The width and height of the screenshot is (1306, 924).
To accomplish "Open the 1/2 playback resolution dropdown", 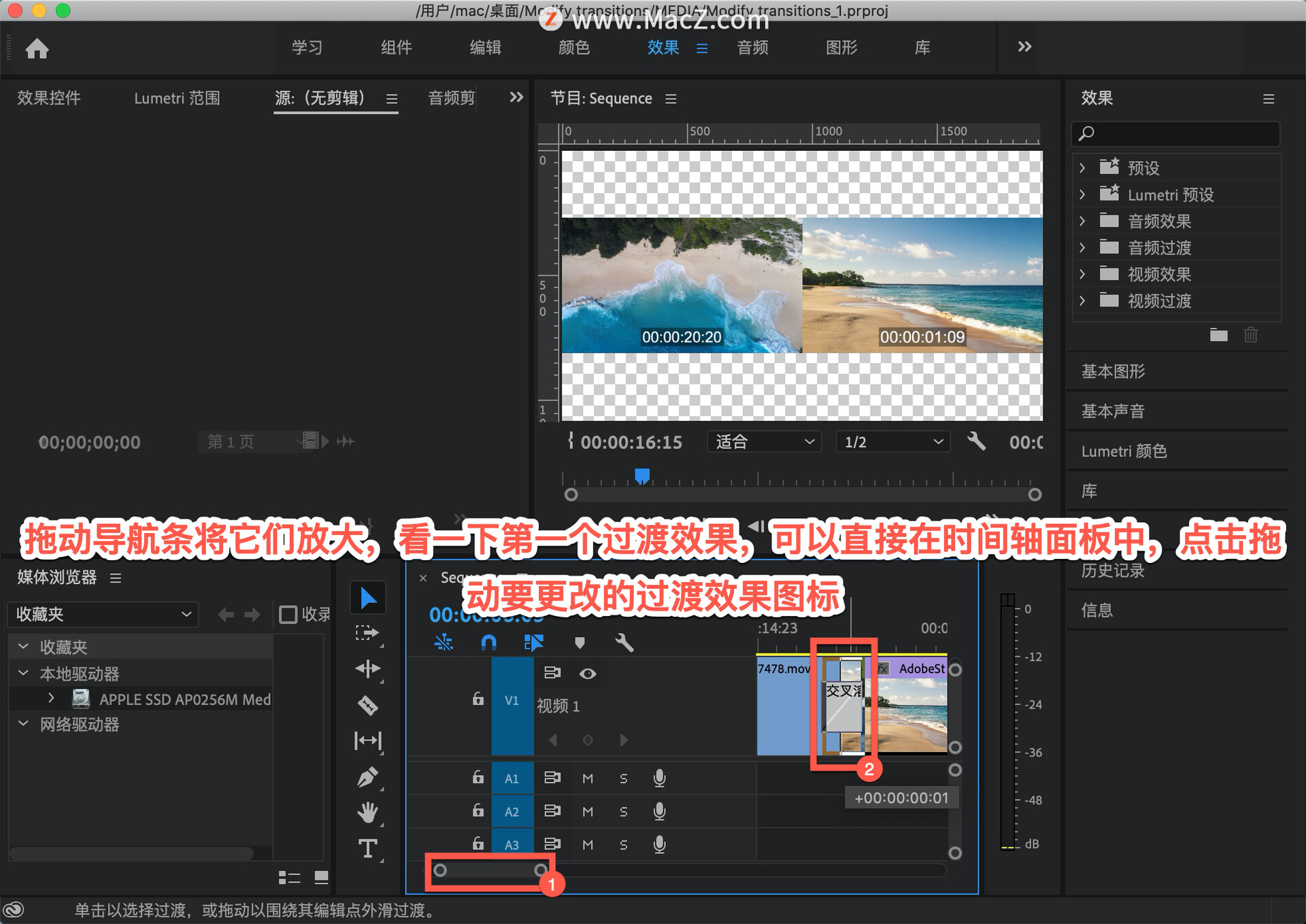I will 892,442.
